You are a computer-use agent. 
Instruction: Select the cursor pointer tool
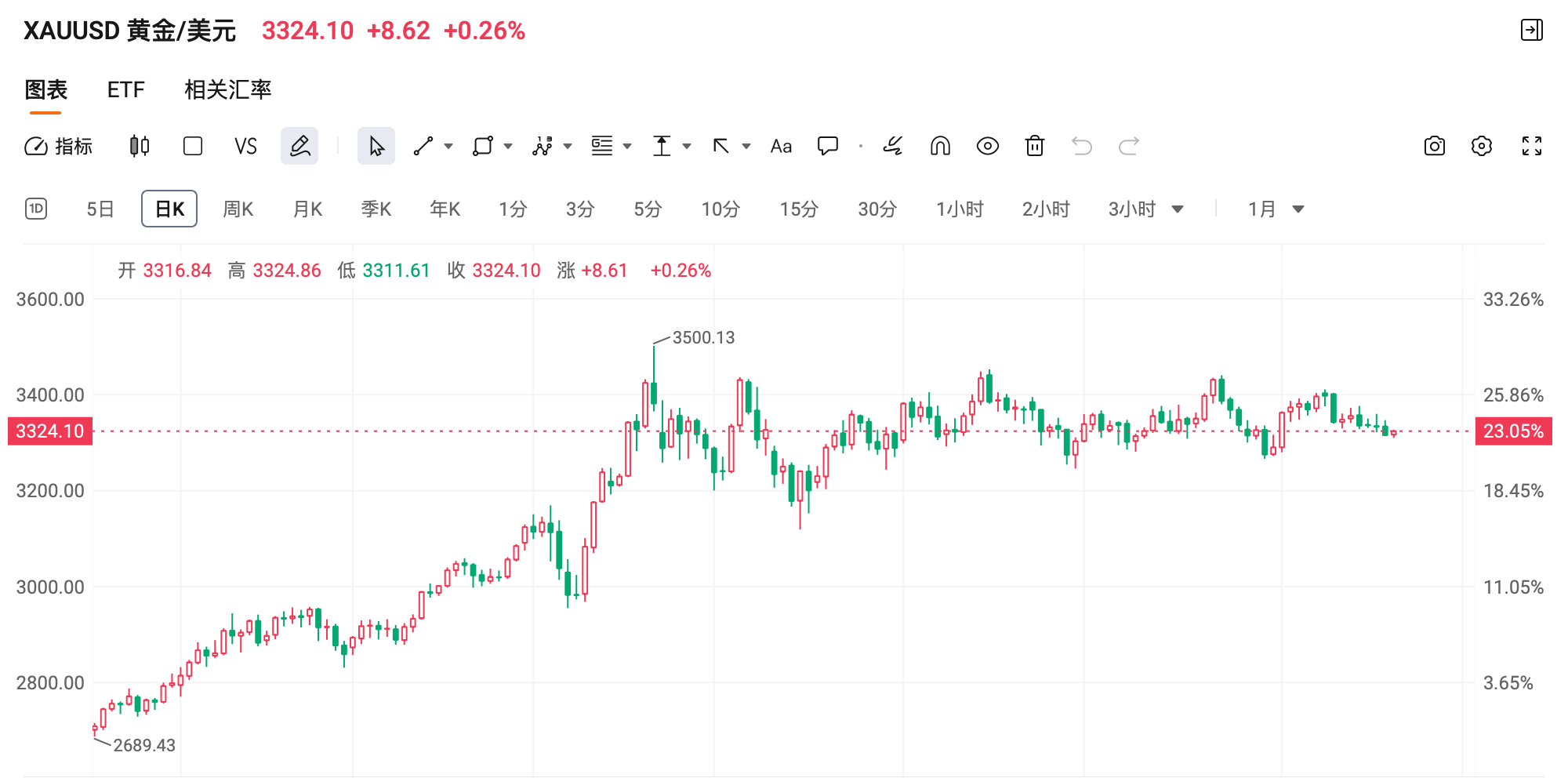click(x=376, y=146)
